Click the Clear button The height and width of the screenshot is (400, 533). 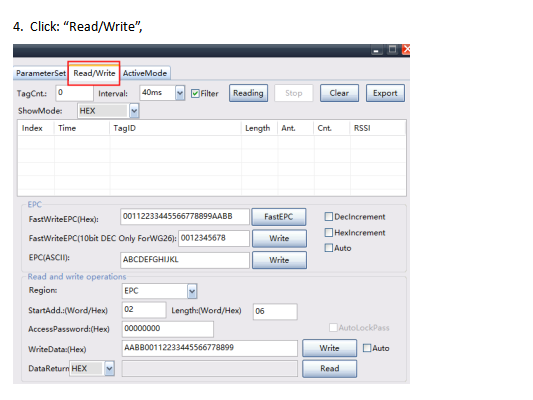pos(339,93)
